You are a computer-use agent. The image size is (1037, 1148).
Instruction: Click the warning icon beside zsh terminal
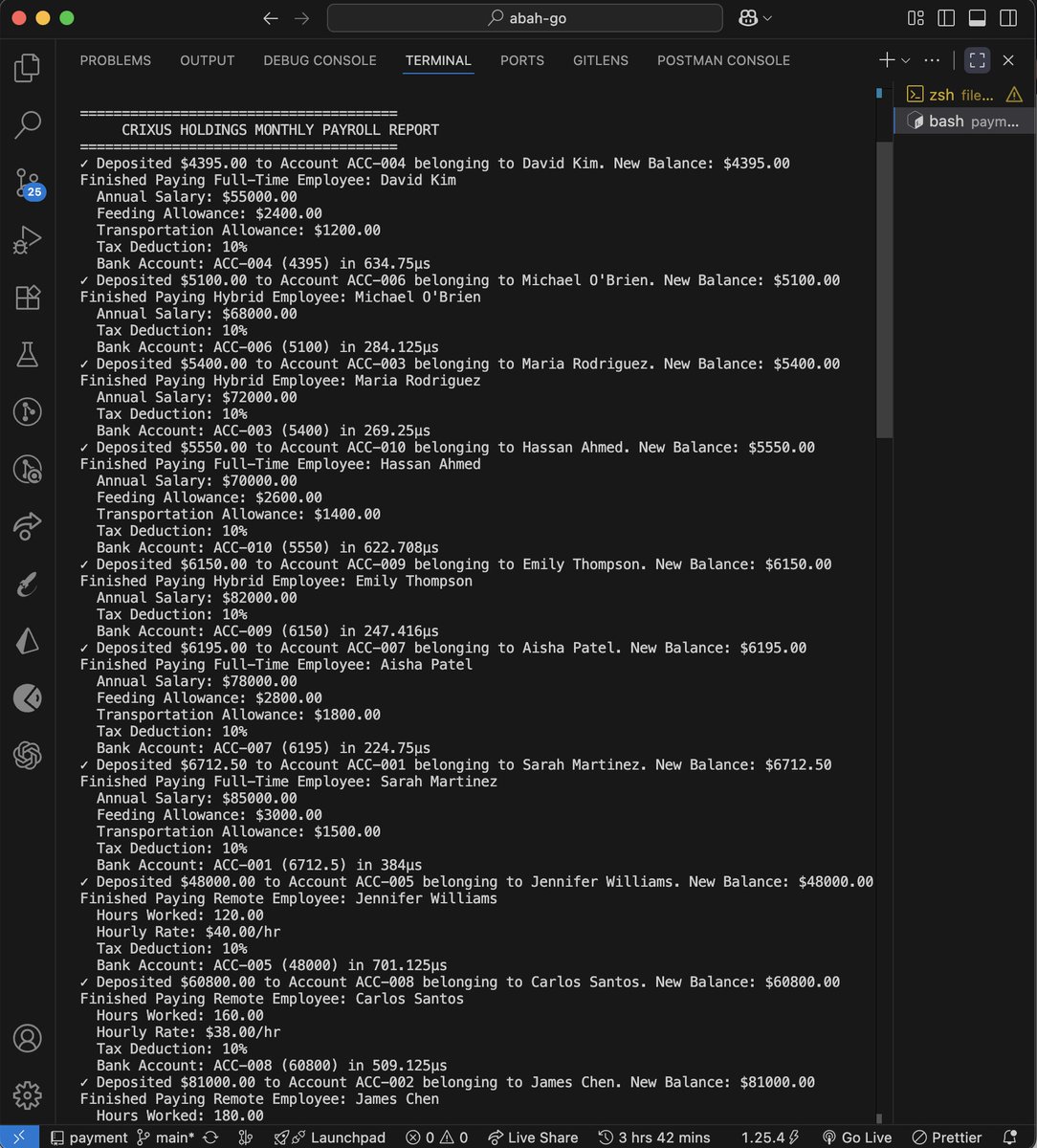1014,95
